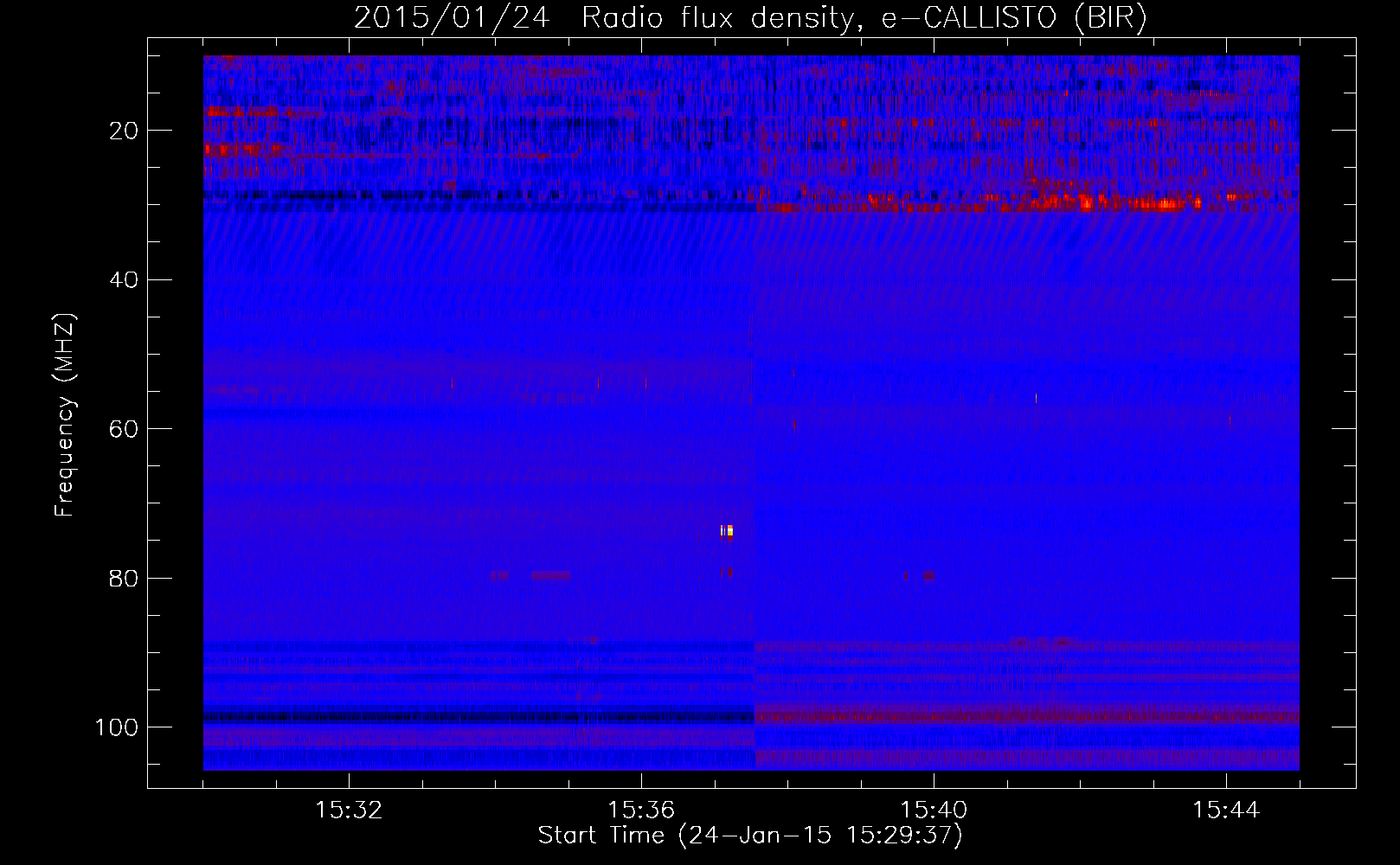Click the 15:40 time tick label
The height and width of the screenshot is (865, 1400).
[934, 811]
